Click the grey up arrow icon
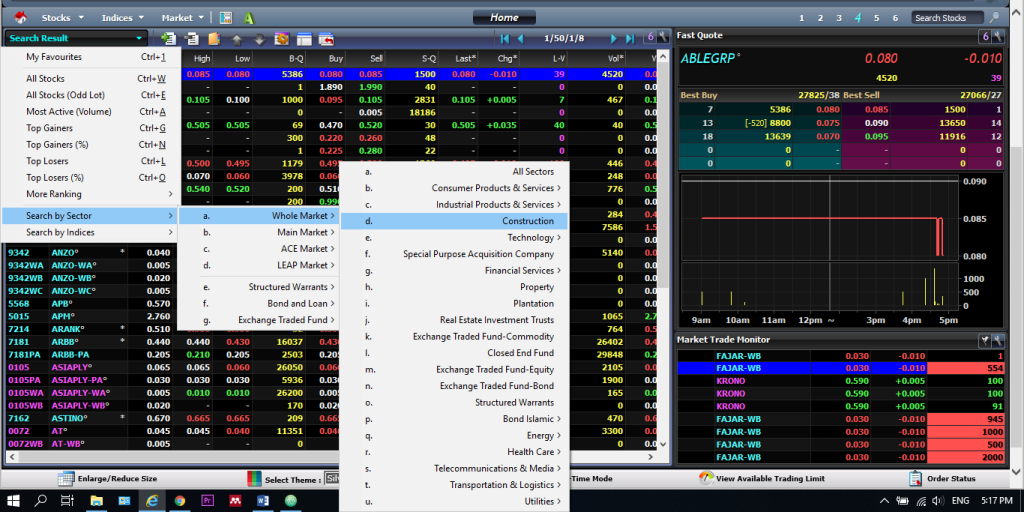 pyautogui.click(x=237, y=39)
